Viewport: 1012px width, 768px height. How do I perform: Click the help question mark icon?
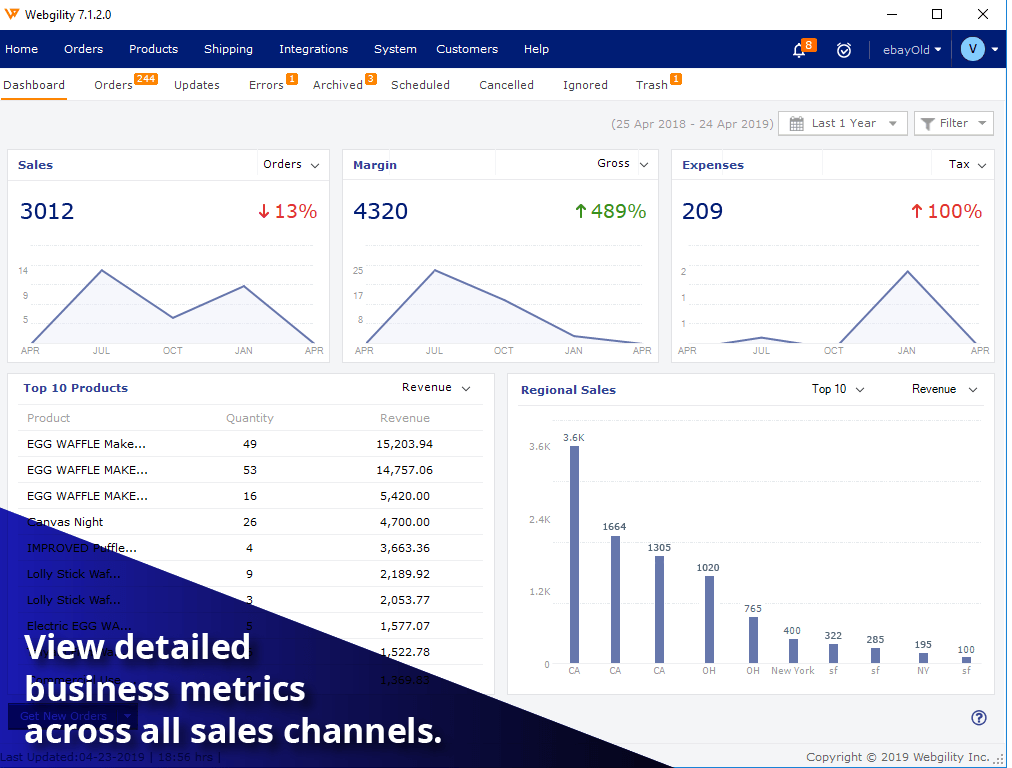978,717
